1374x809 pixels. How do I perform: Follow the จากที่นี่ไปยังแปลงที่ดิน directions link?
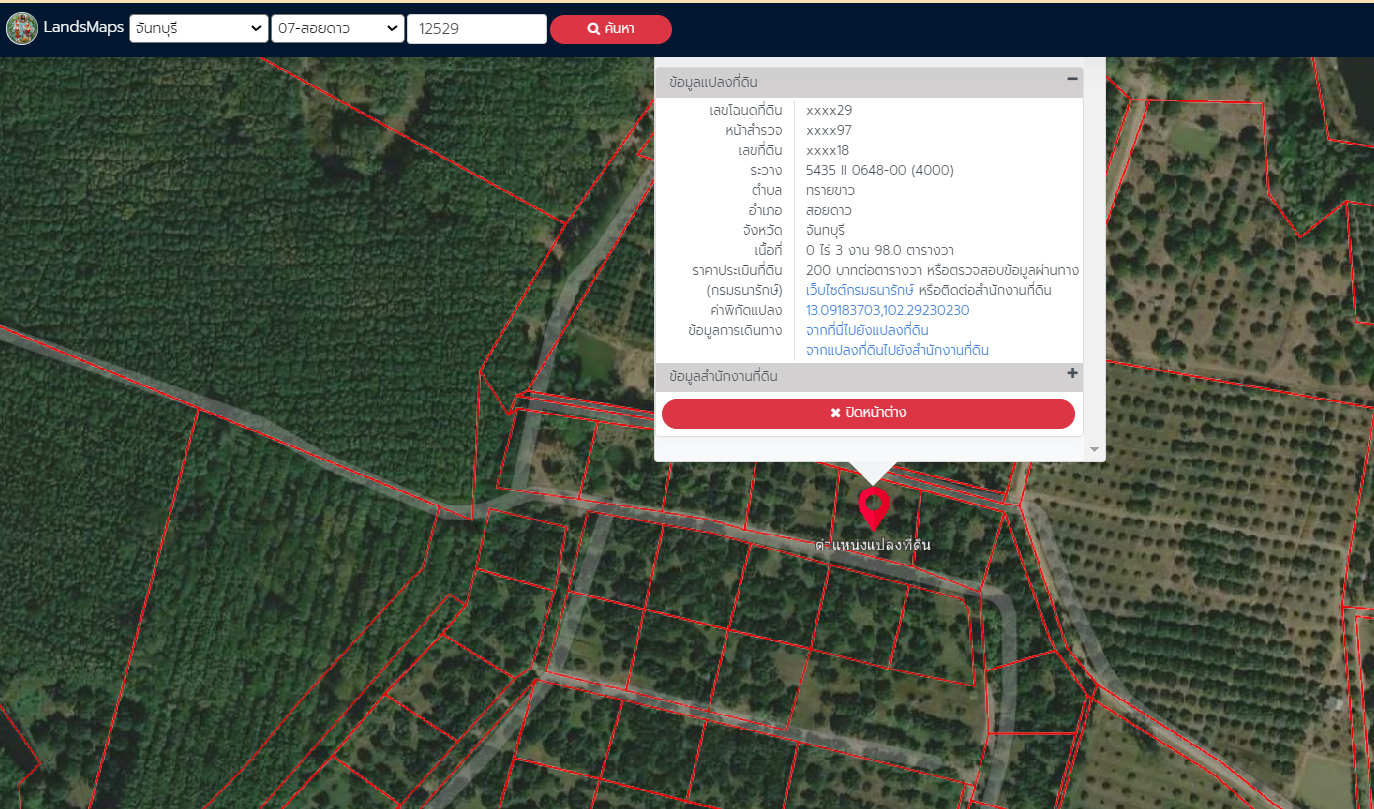[867, 330]
